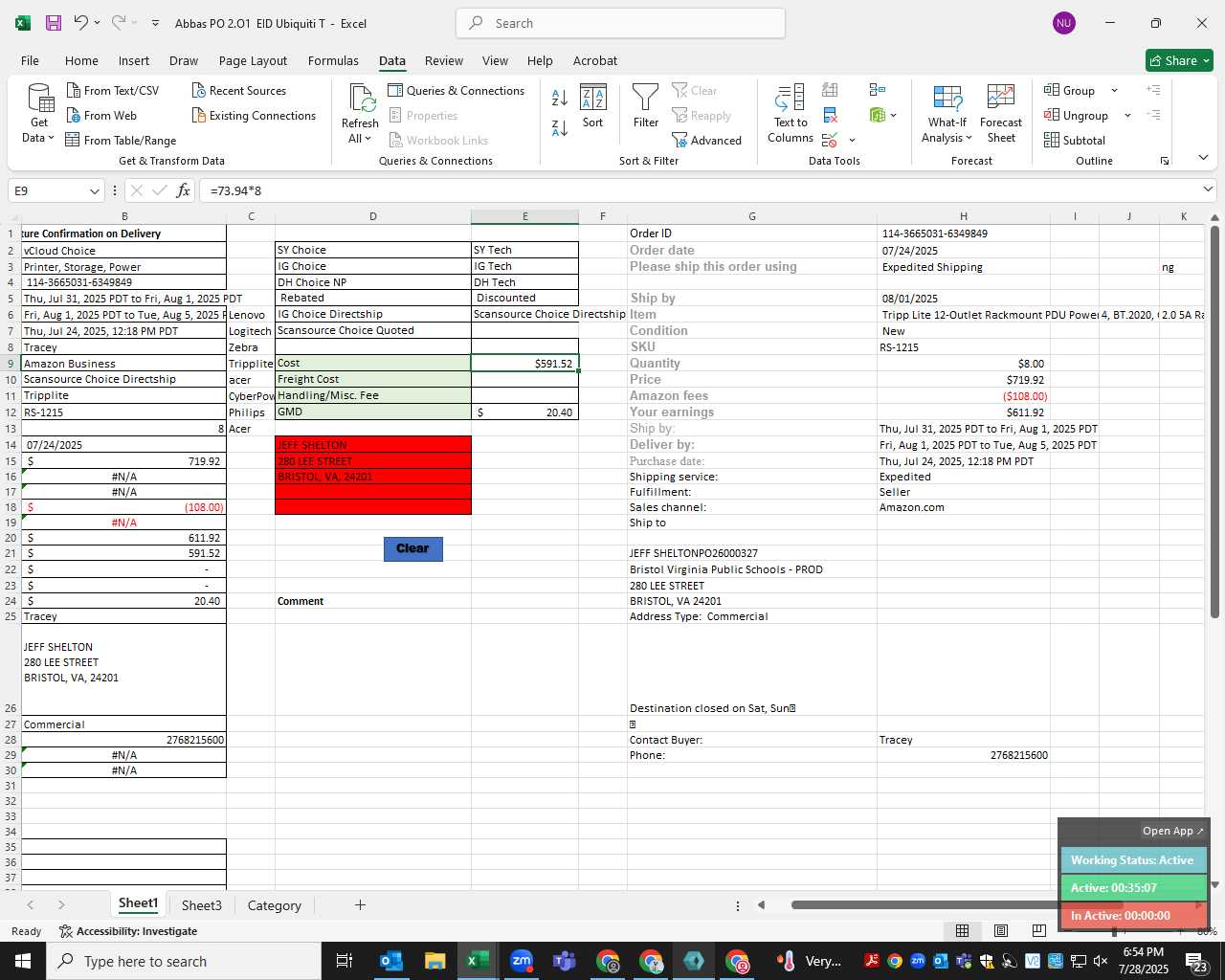The image size is (1225, 980).
Task: Switch to Page Break Preview view
Action: coord(1038,930)
